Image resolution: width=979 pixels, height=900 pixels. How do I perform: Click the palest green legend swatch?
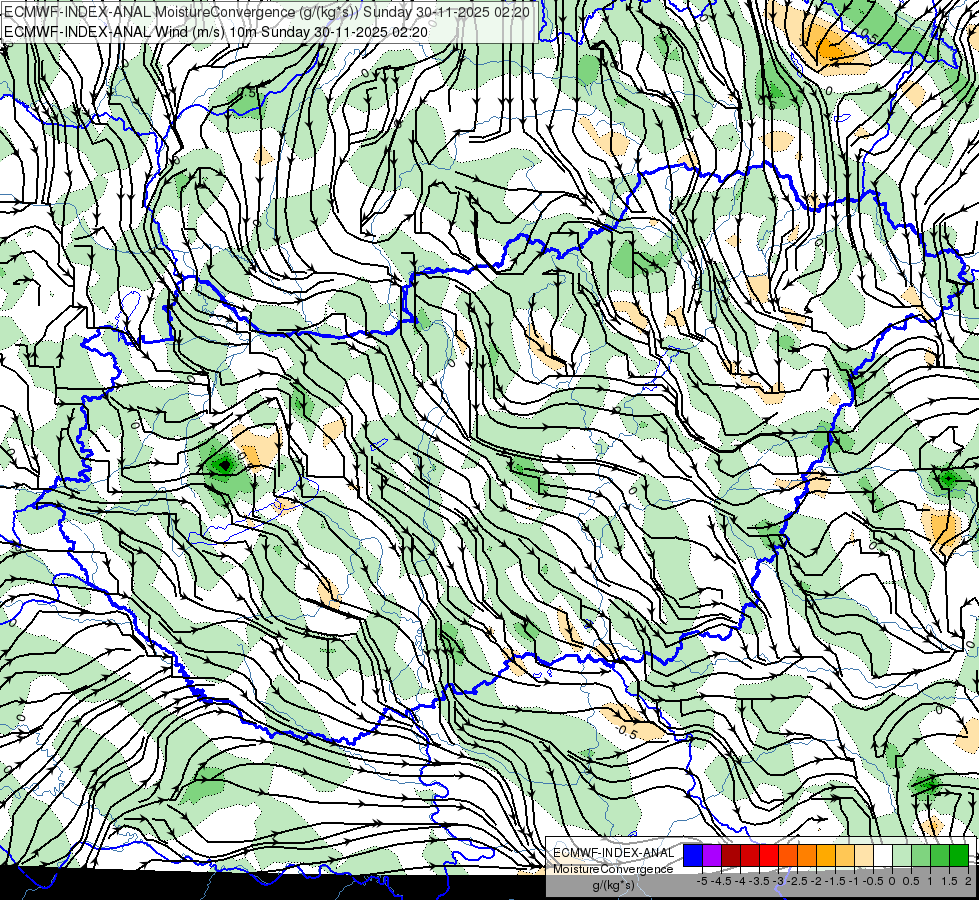click(x=902, y=855)
